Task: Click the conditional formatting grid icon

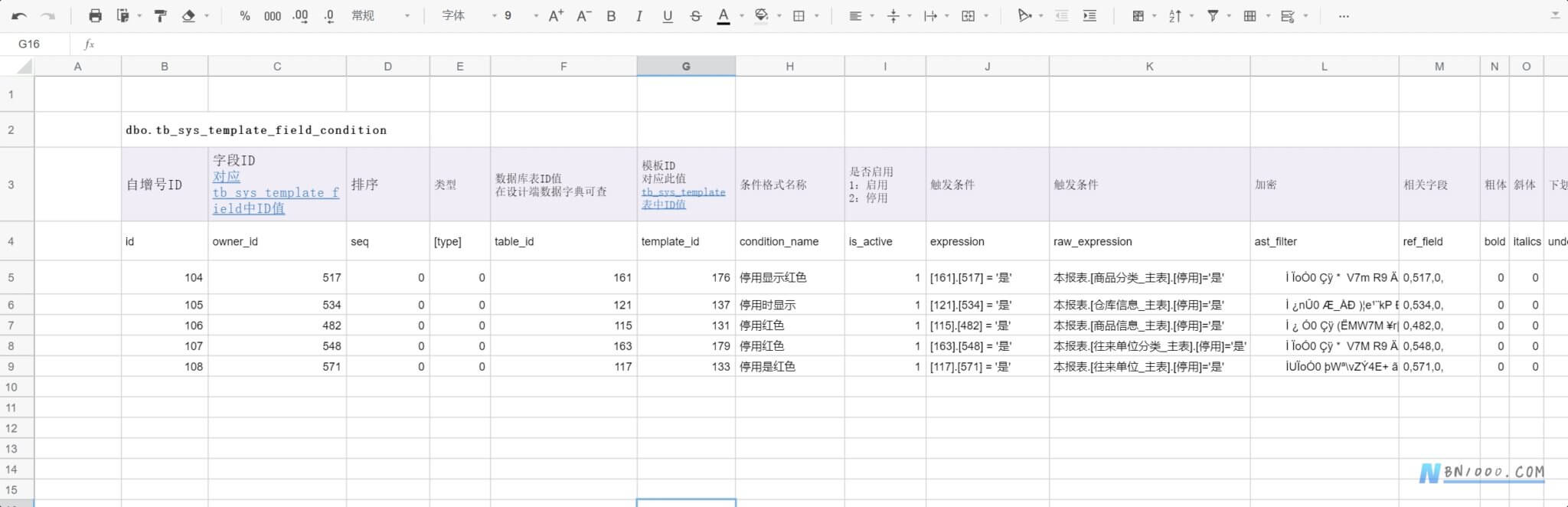Action: coord(1138,16)
